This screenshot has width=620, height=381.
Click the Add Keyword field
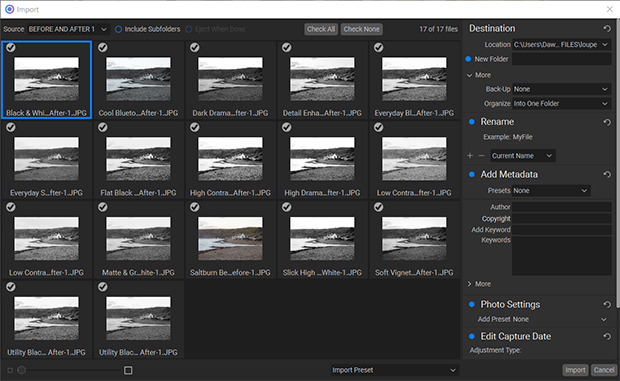(x=561, y=230)
